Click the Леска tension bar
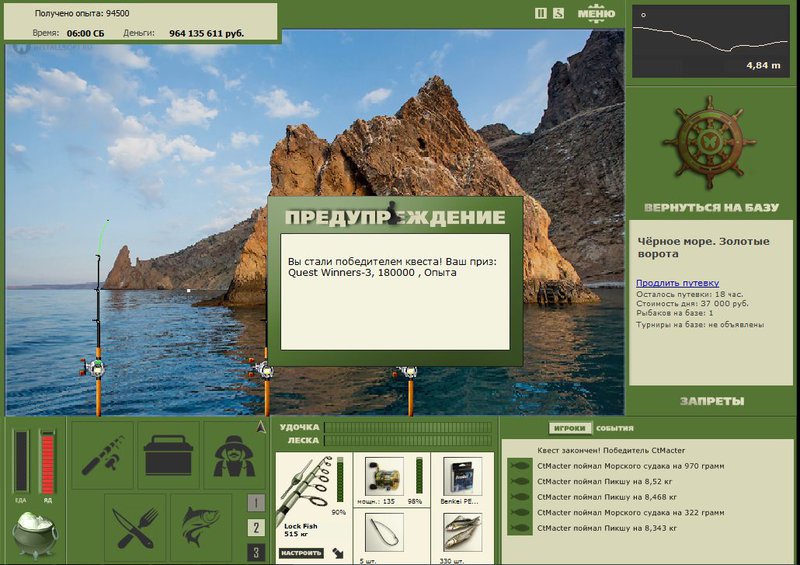The image size is (800, 565). [408, 440]
